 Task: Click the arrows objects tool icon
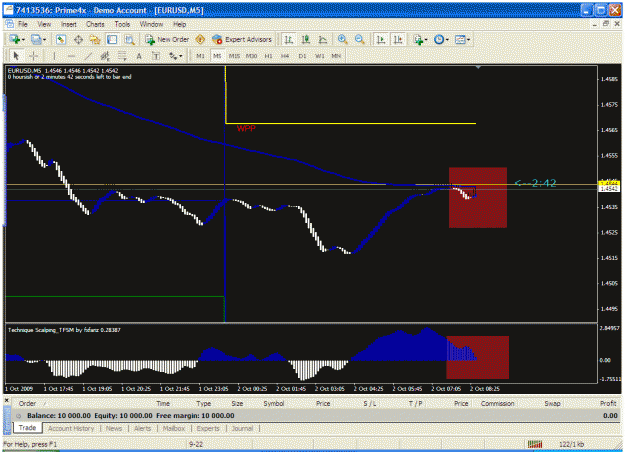point(173,56)
